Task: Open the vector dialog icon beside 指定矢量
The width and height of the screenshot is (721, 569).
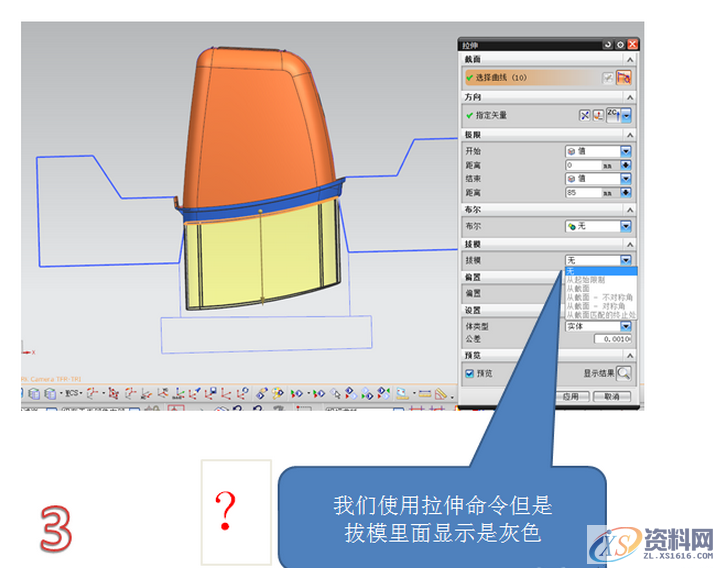Action: 598,115
